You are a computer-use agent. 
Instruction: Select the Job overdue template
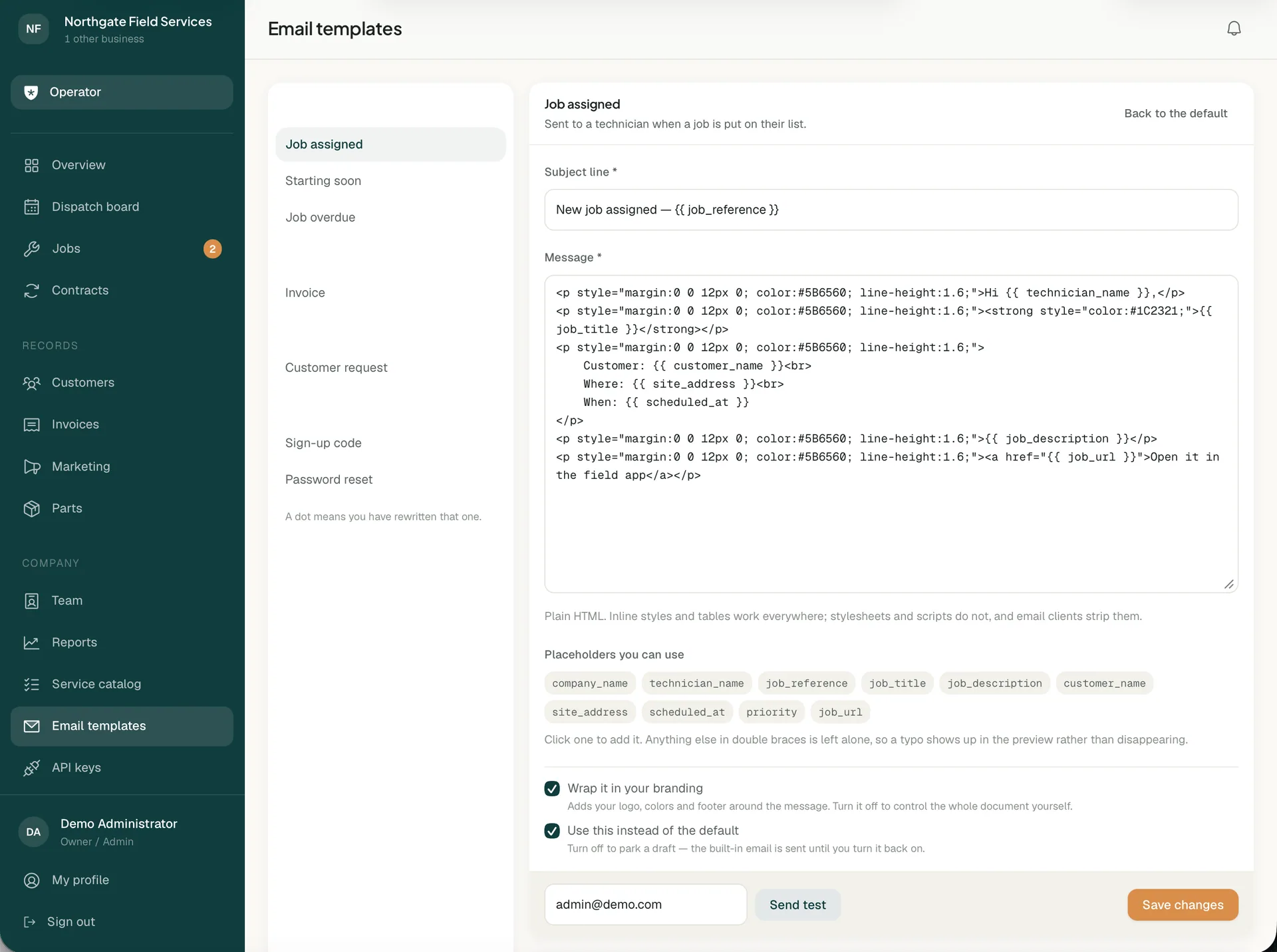coord(390,218)
